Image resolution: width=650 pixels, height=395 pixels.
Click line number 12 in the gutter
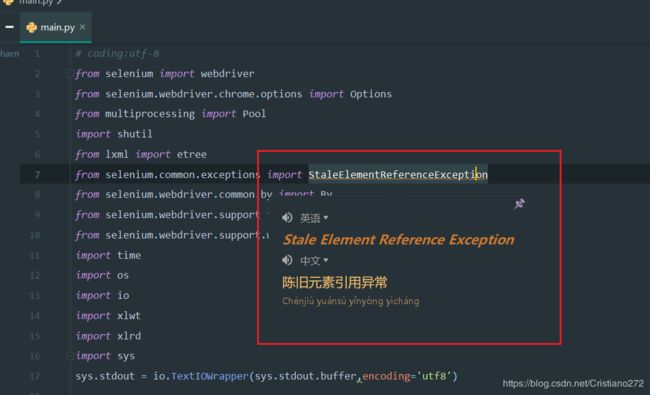(35, 275)
